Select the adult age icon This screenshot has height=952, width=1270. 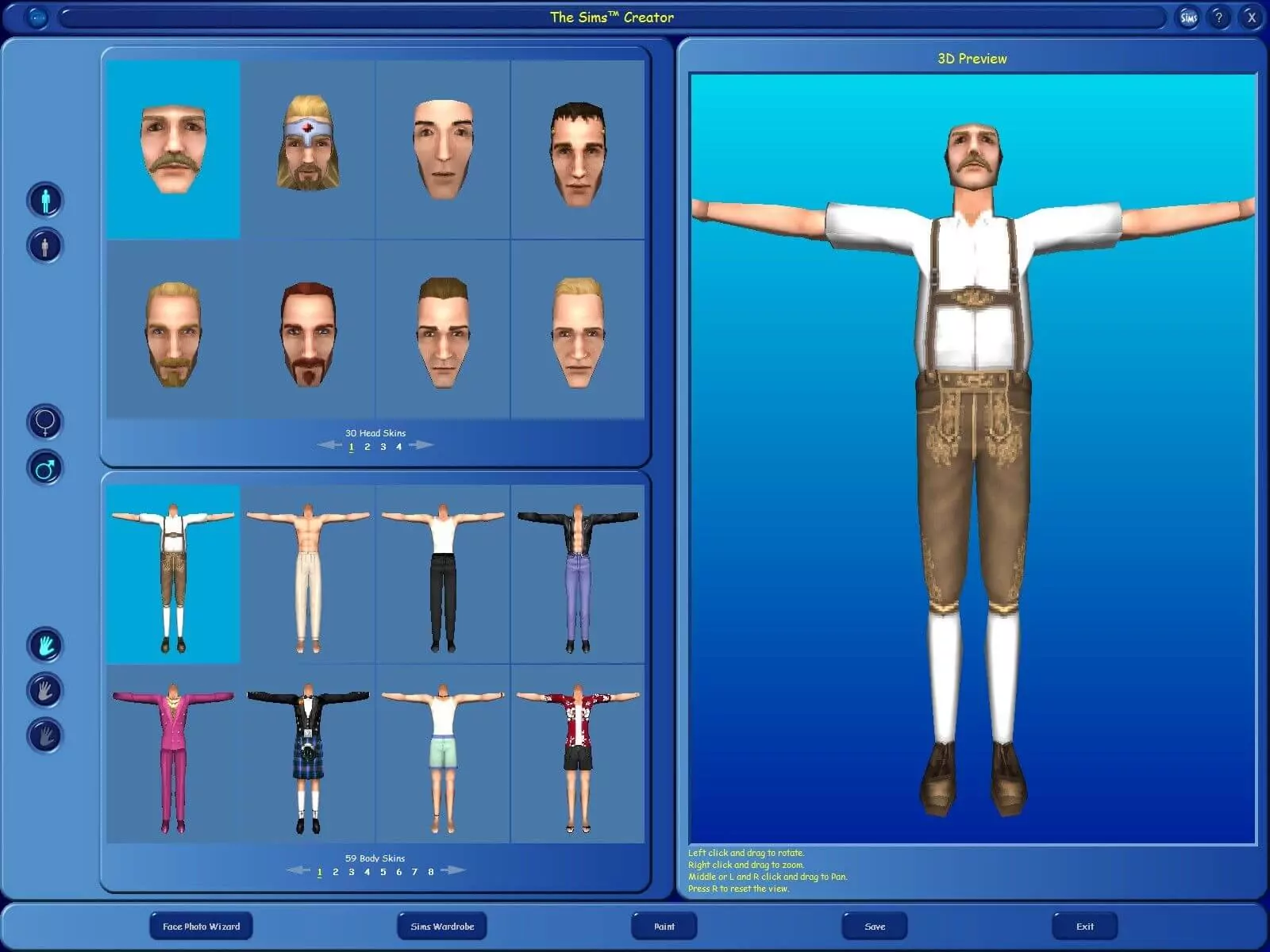click(45, 200)
